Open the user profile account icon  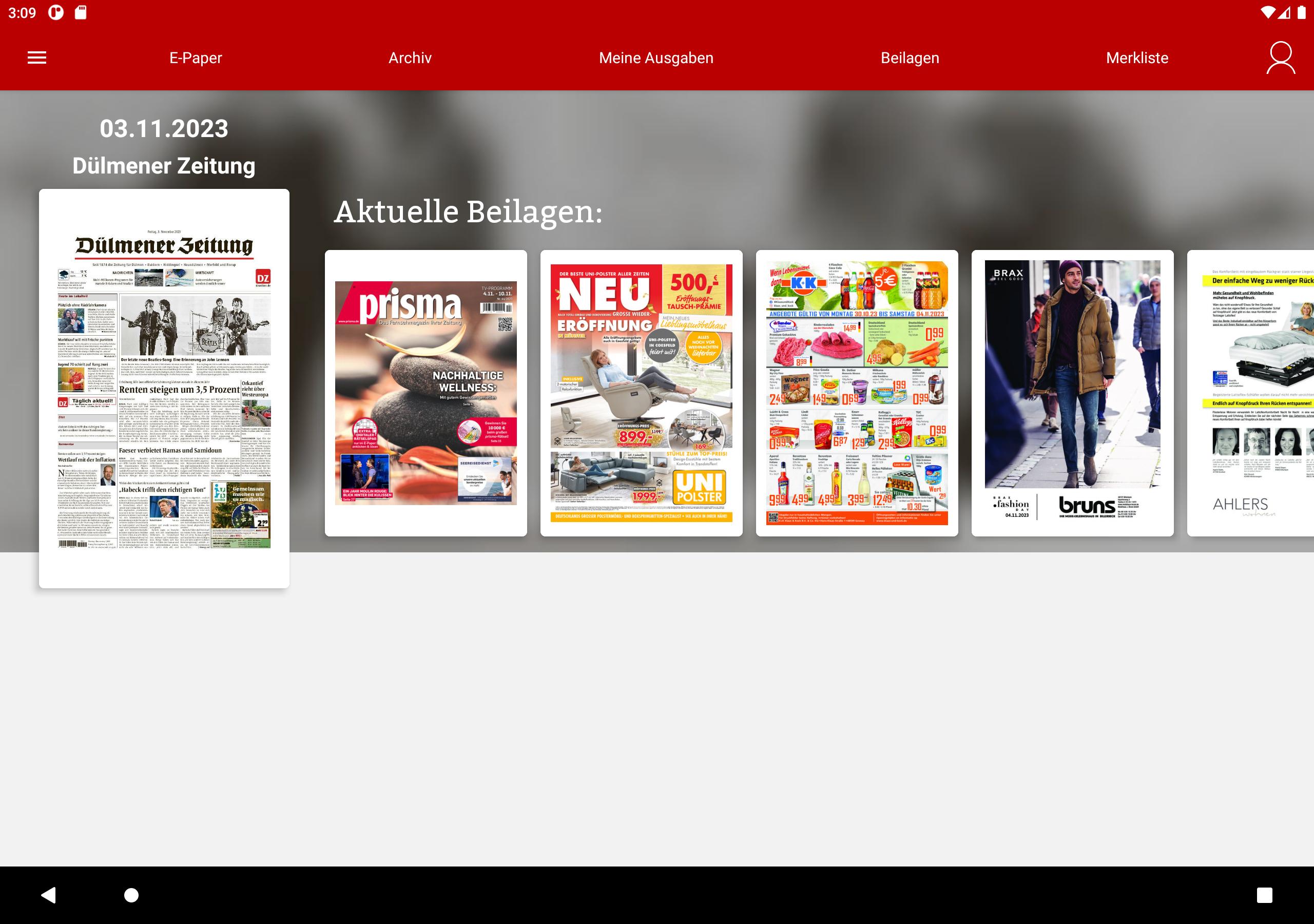click(1281, 58)
